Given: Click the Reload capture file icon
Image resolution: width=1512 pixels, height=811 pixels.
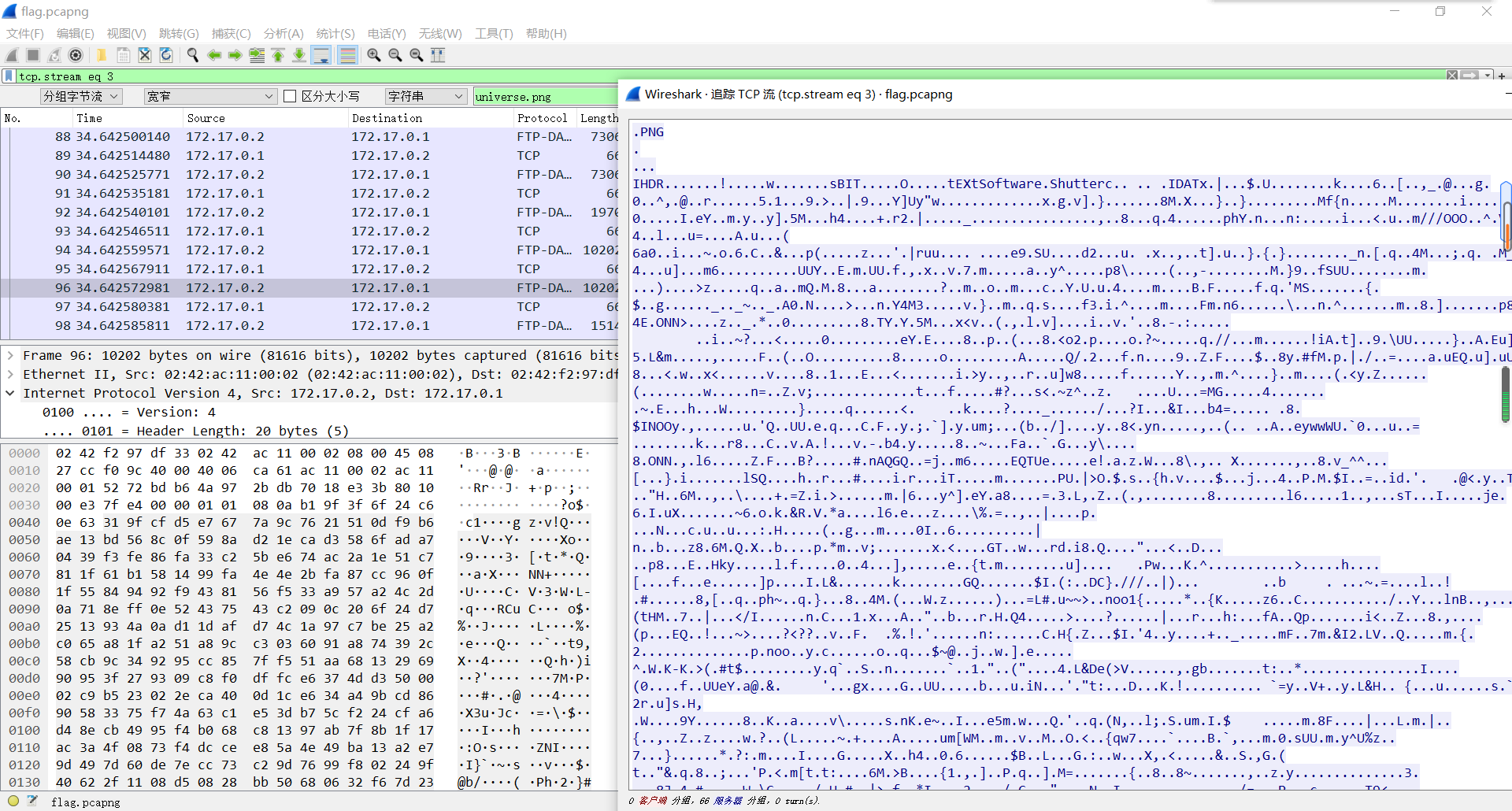Looking at the screenshot, I should (x=166, y=55).
